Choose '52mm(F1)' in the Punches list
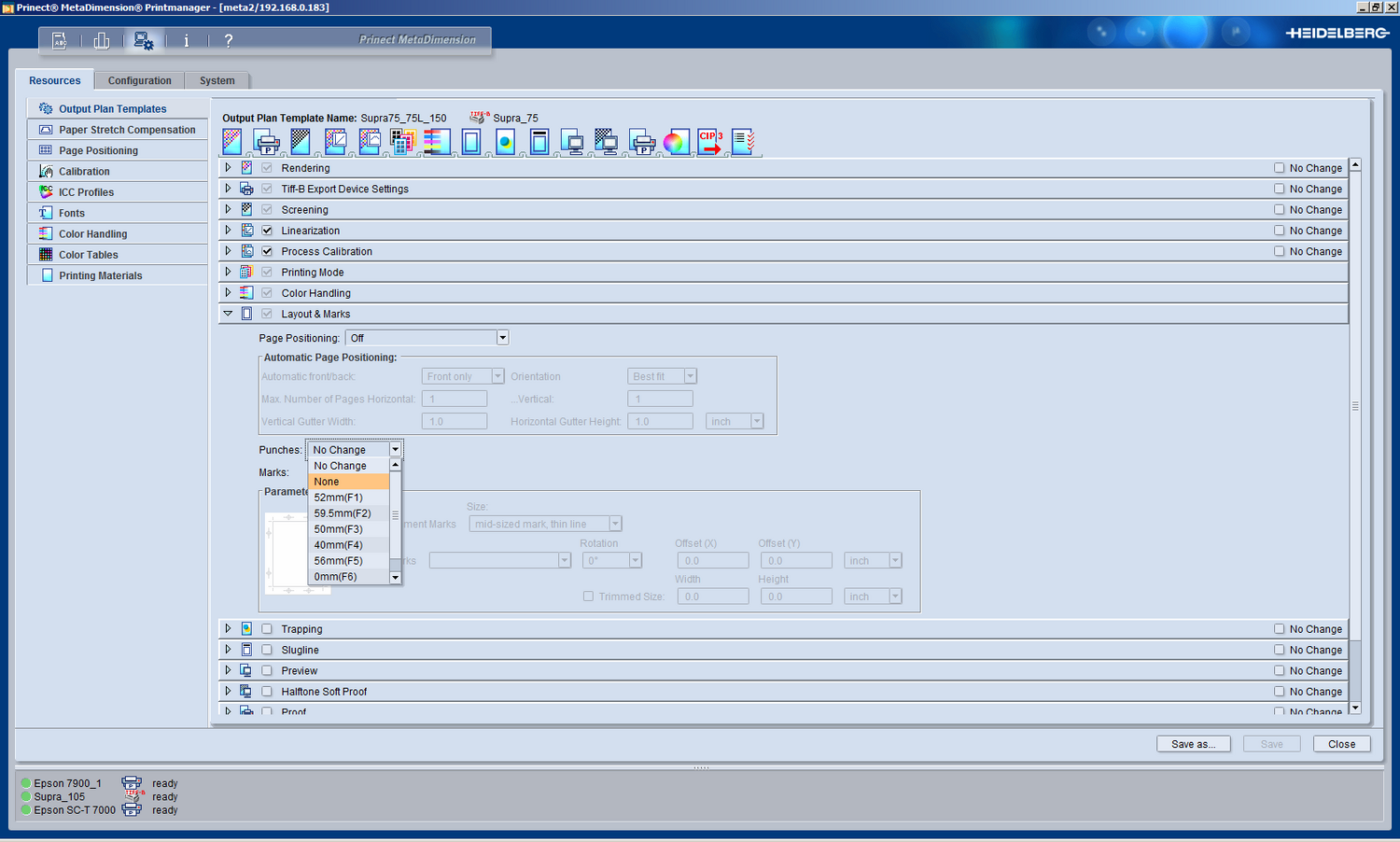Image resolution: width=1400 pixels, height=842 pixels. click(349, 498)
